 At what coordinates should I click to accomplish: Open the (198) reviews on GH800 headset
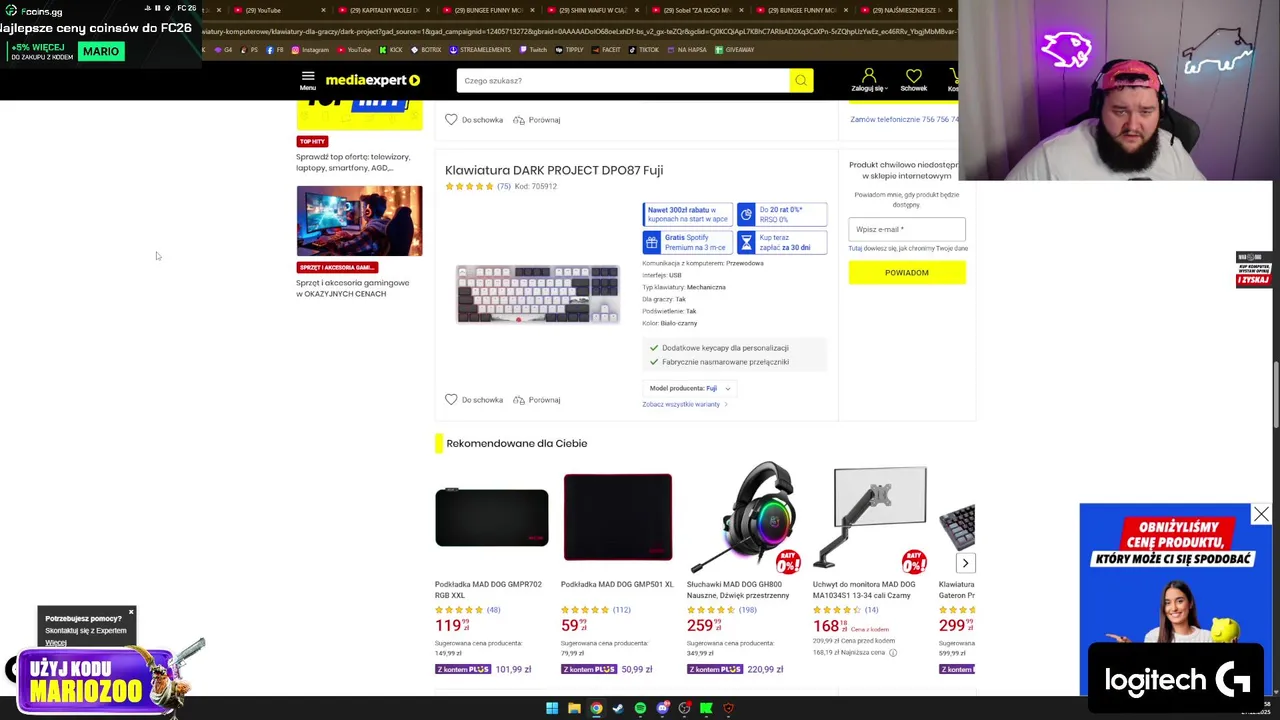coord(747,610)
